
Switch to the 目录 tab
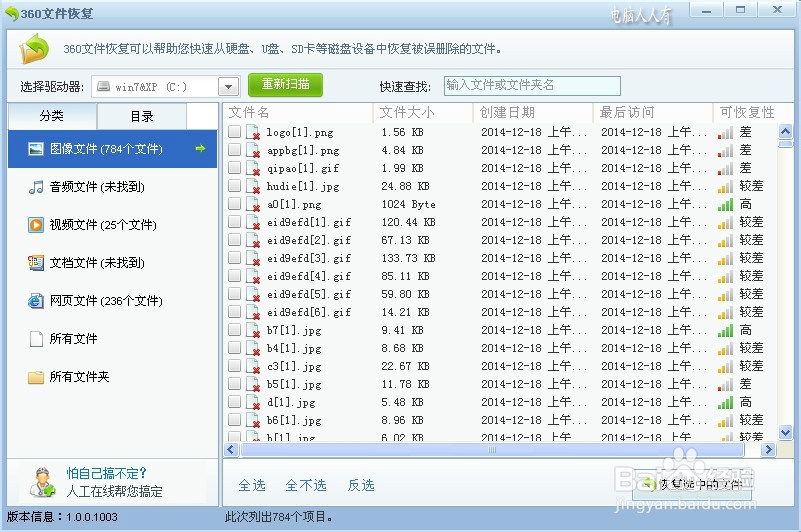click(142, 117)
